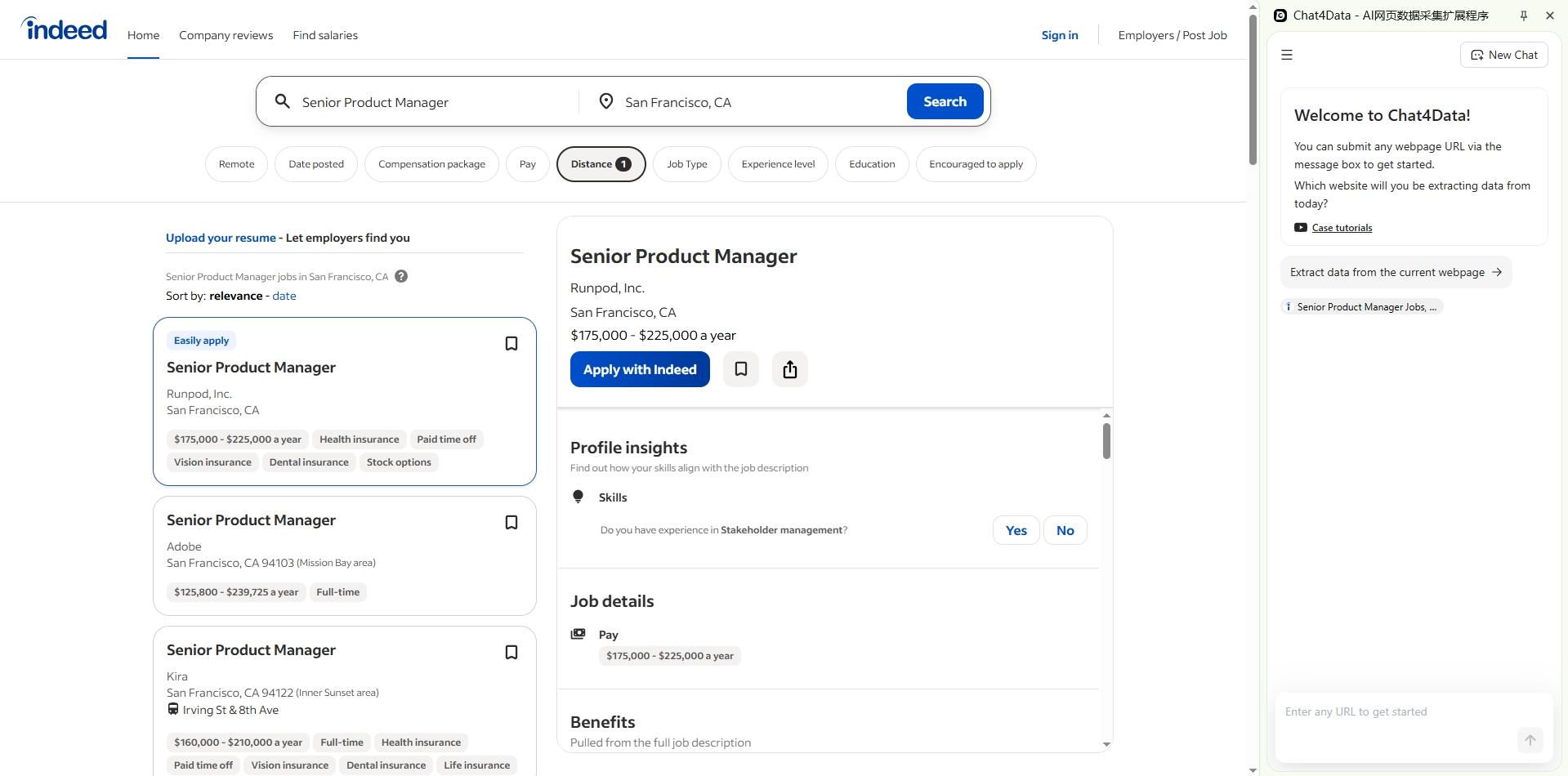
Task: Click the share icon in job details
Action: coord(789,369)
